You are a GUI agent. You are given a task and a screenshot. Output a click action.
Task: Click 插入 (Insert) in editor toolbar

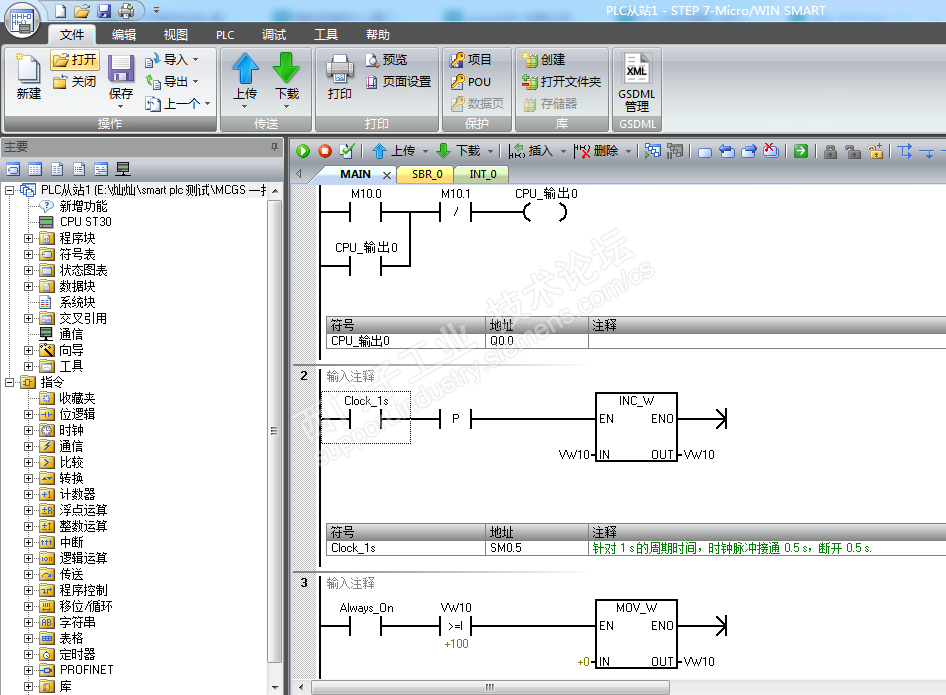(531, 151)
